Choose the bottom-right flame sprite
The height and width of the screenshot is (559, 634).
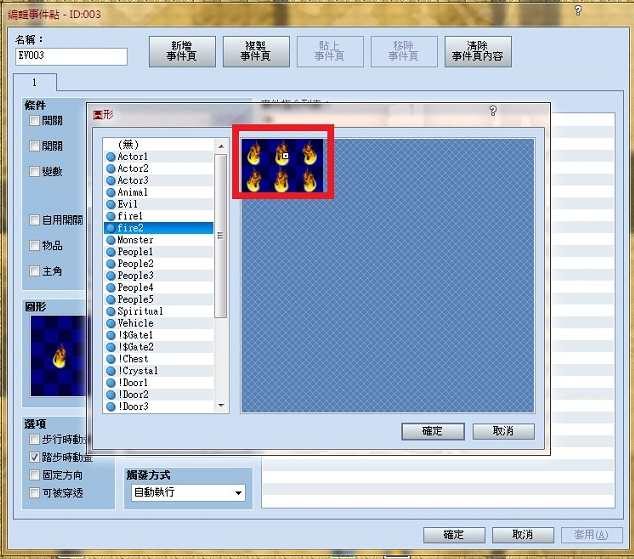click(x=310, y=179)
